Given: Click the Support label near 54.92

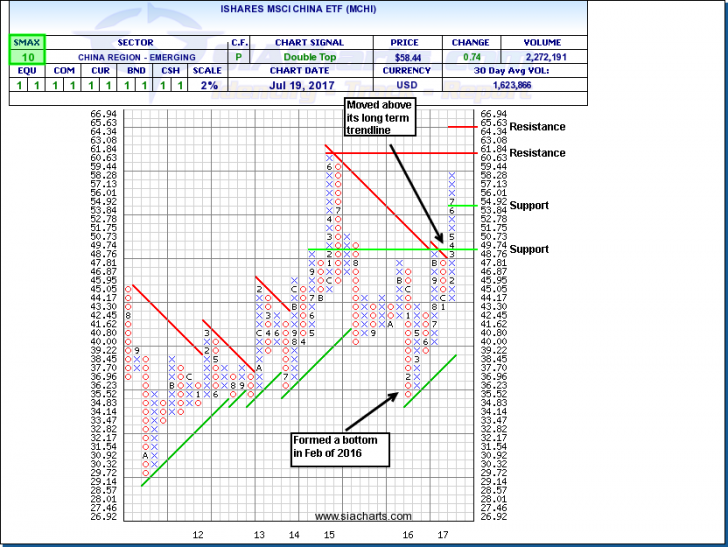Looking at the screenshot, I should (529, 205).
